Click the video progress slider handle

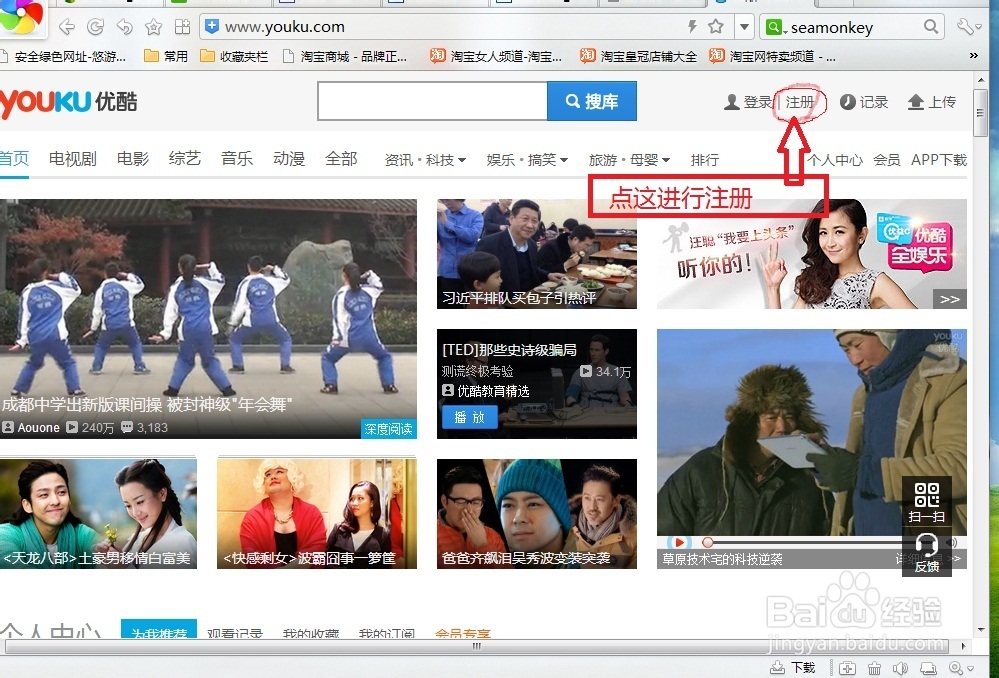tap(707, 542)
